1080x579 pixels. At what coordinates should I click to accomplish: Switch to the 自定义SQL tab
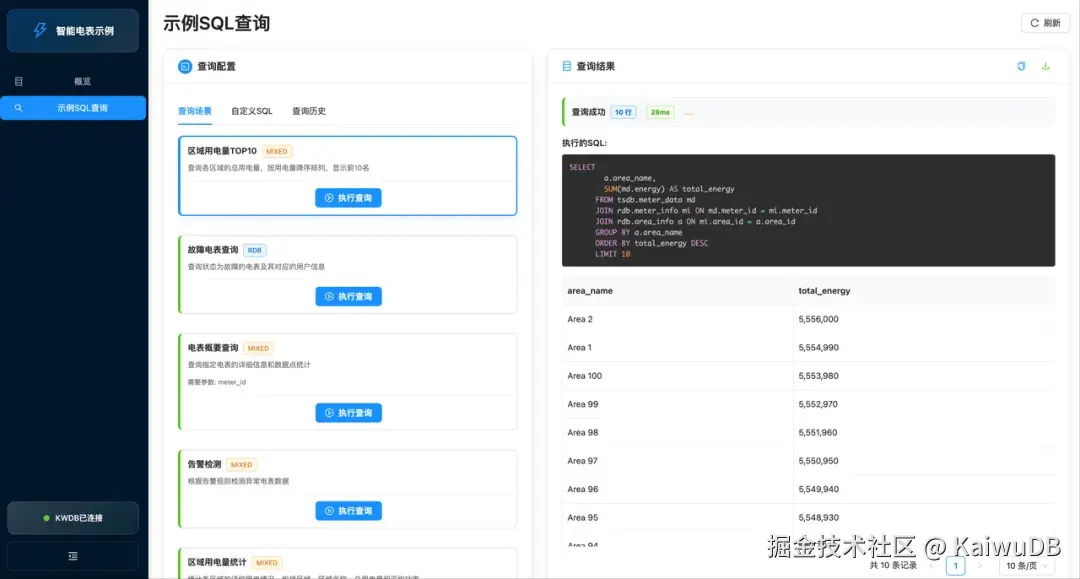(x=251, y=111)
